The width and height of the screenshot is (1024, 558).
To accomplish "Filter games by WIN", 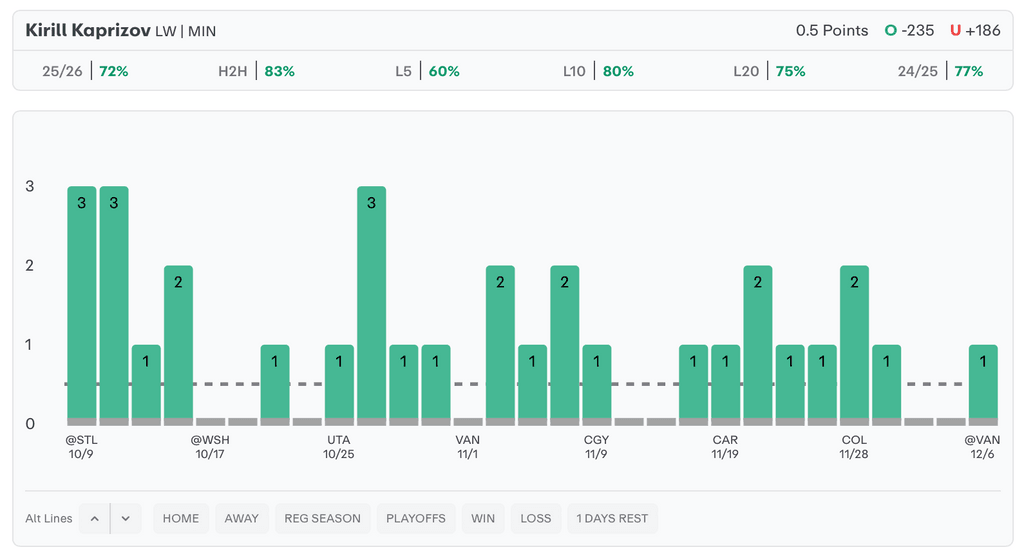I will coord(483,518).
